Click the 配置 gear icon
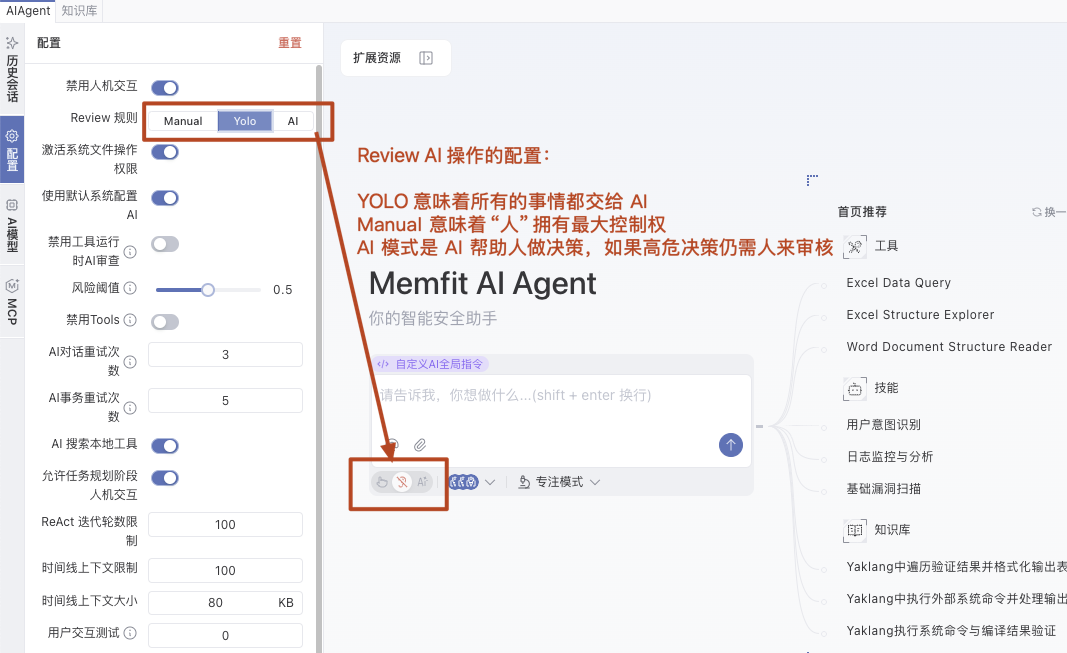1067x653 pixels. (x=12, y=135)
